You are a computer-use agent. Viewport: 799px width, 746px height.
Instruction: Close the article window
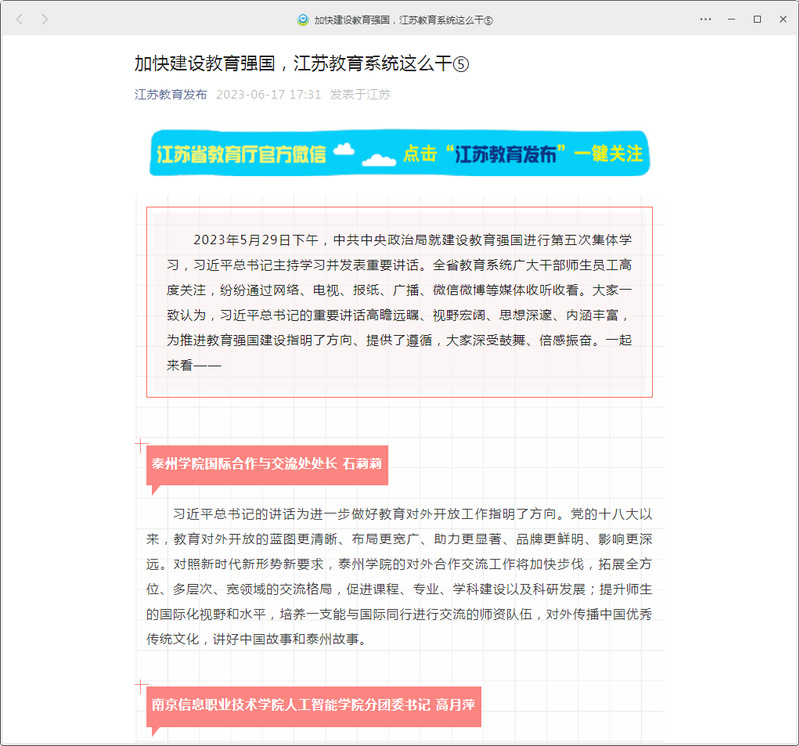pyautogui.click(x=782, y=19)
